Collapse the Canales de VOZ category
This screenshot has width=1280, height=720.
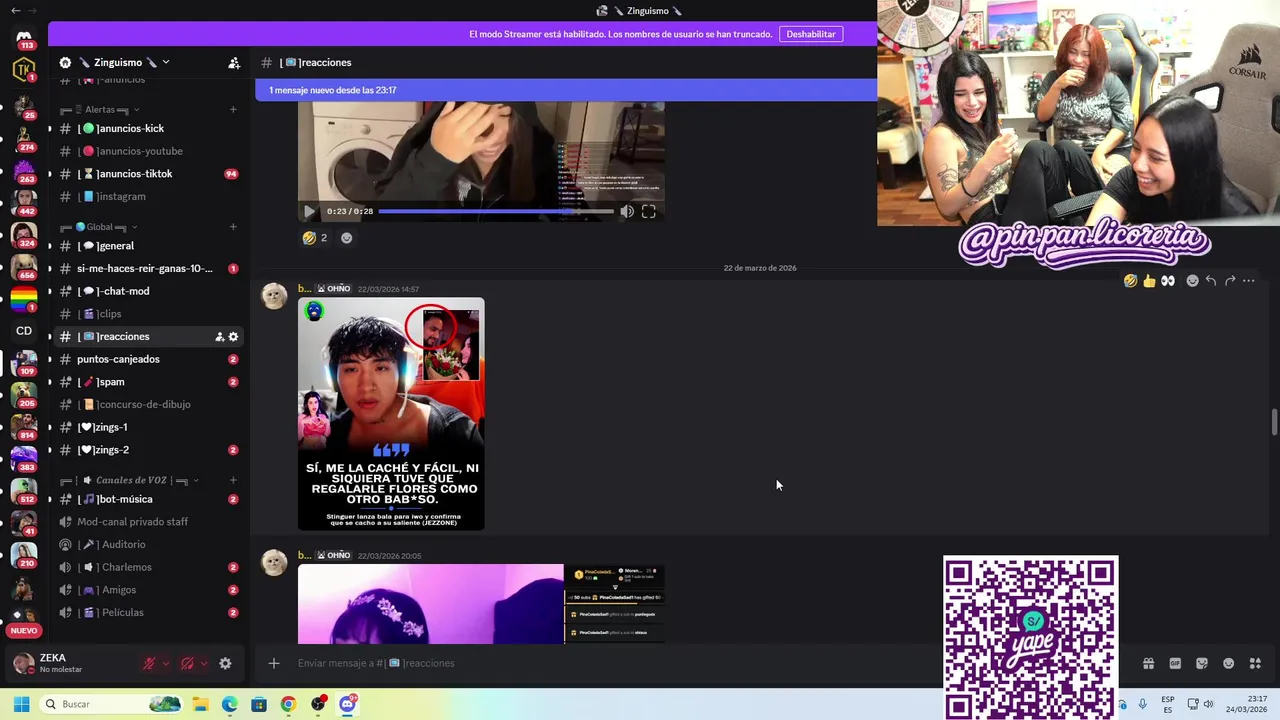(130, 480)
